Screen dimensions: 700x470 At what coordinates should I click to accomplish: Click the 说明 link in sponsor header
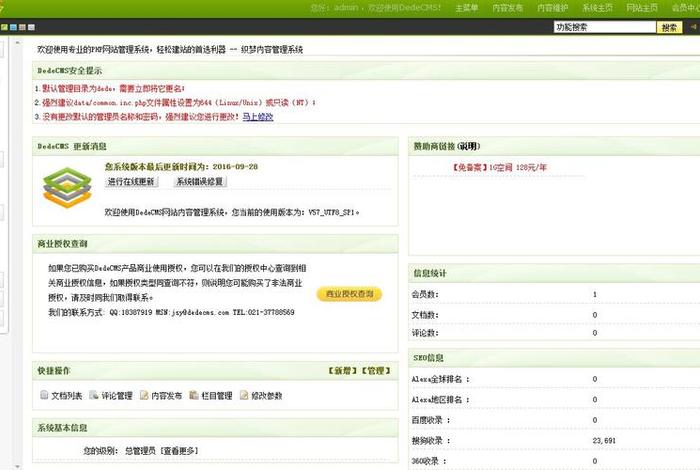(469, 146)
